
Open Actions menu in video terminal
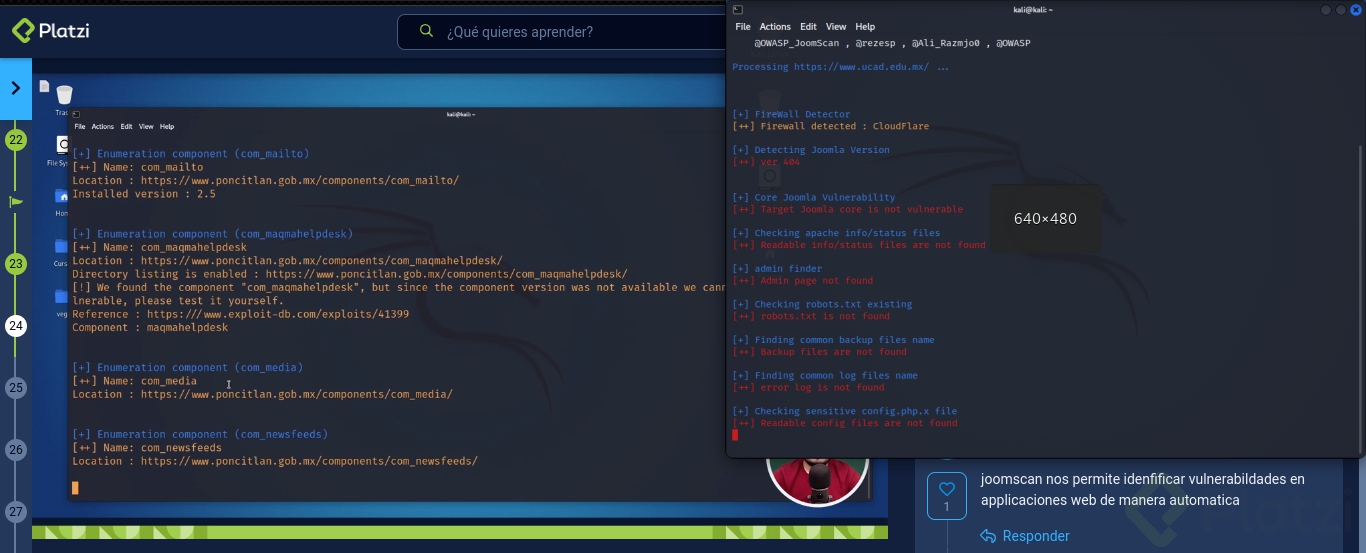pos(103,127)
